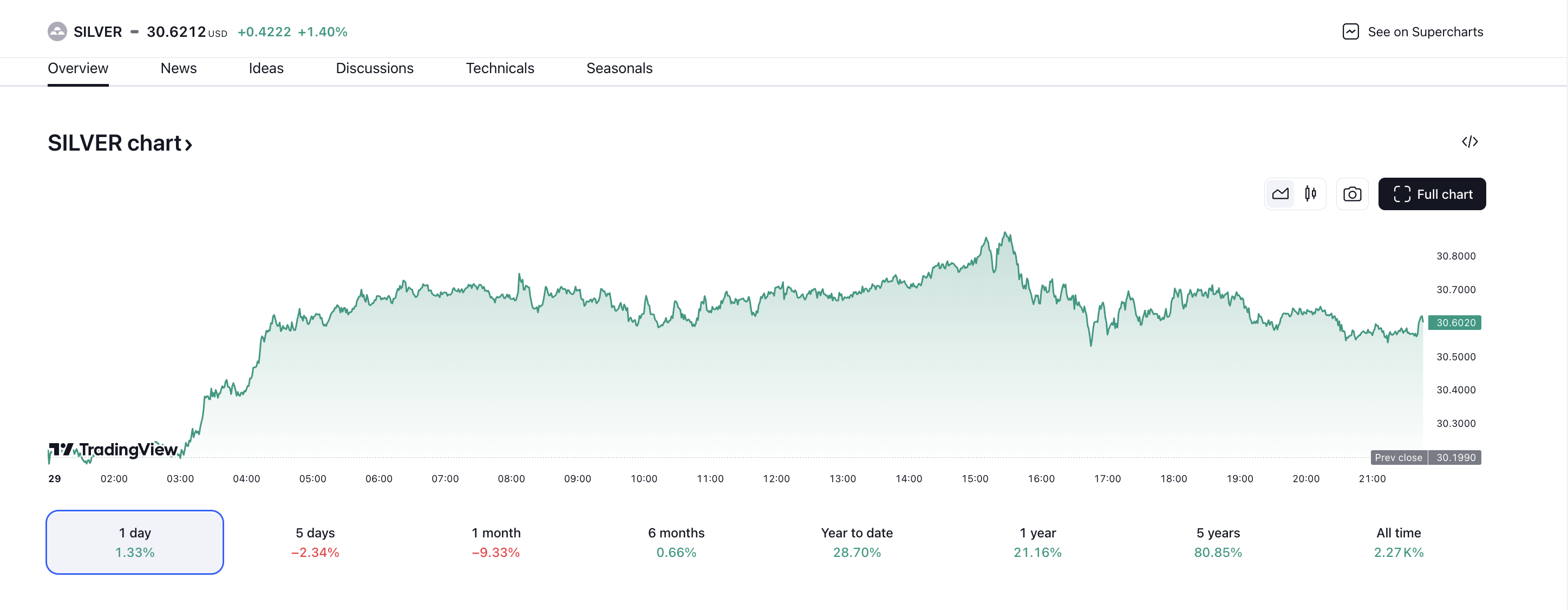Show the All time range
The height and width of the screenshot is (610, 1568).
click(1398, 542)
